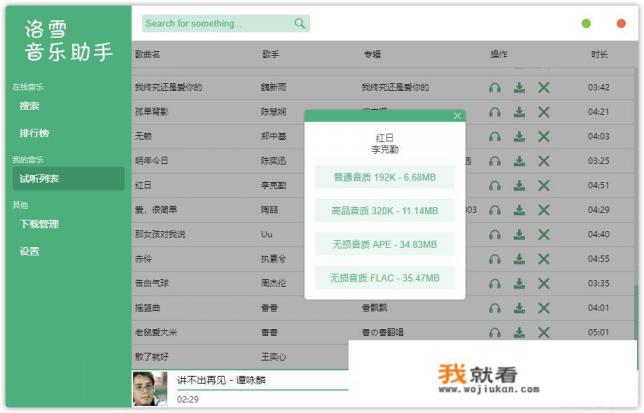Open 设置 settings page
Image resolution: width=644 pixels, height=413 pixels.
click(x=30, y=251)
